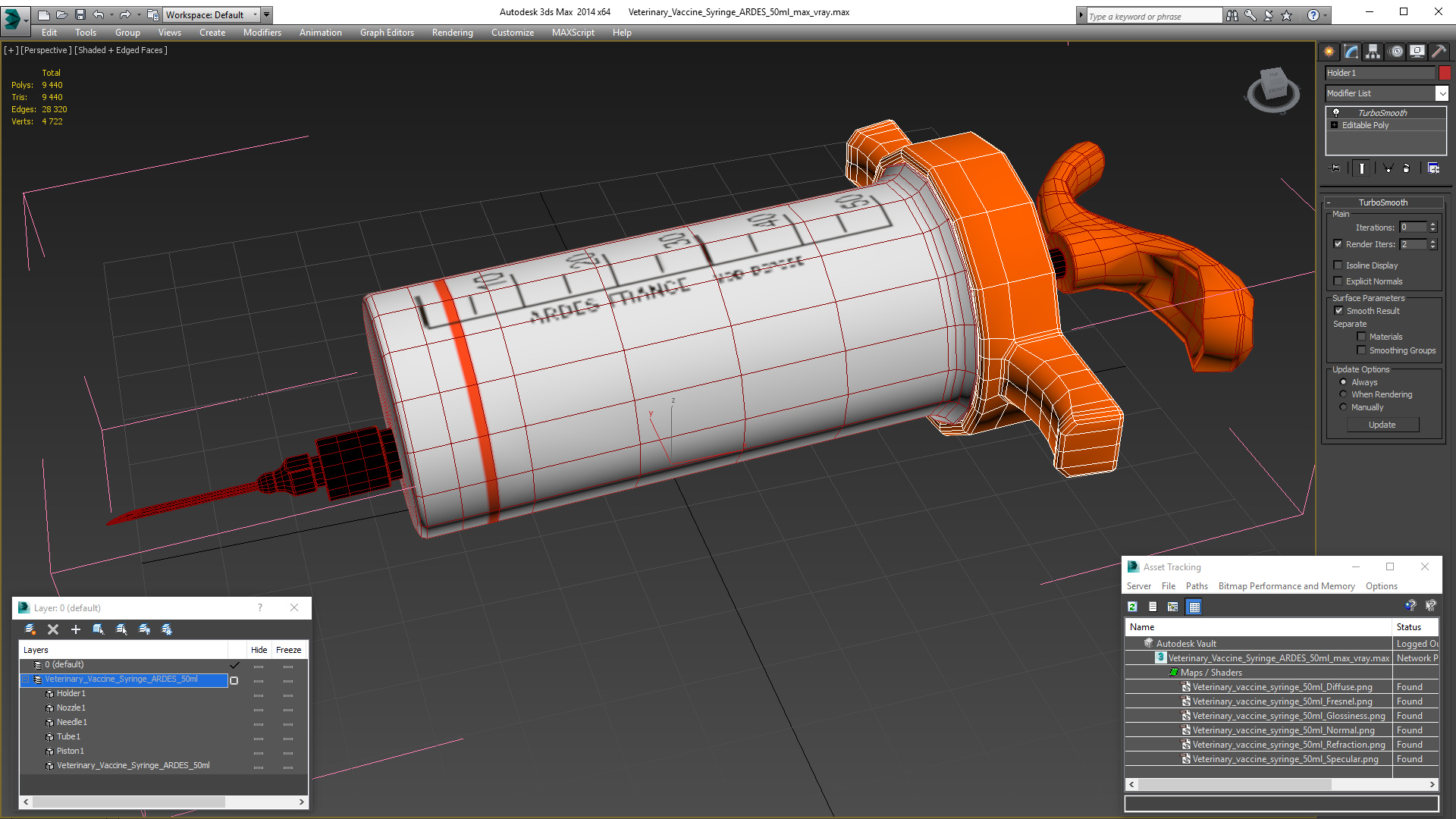Toggle Render Iters checkbox
This screenshot has height=819, width=1456.
click(x=1338, y=244)
